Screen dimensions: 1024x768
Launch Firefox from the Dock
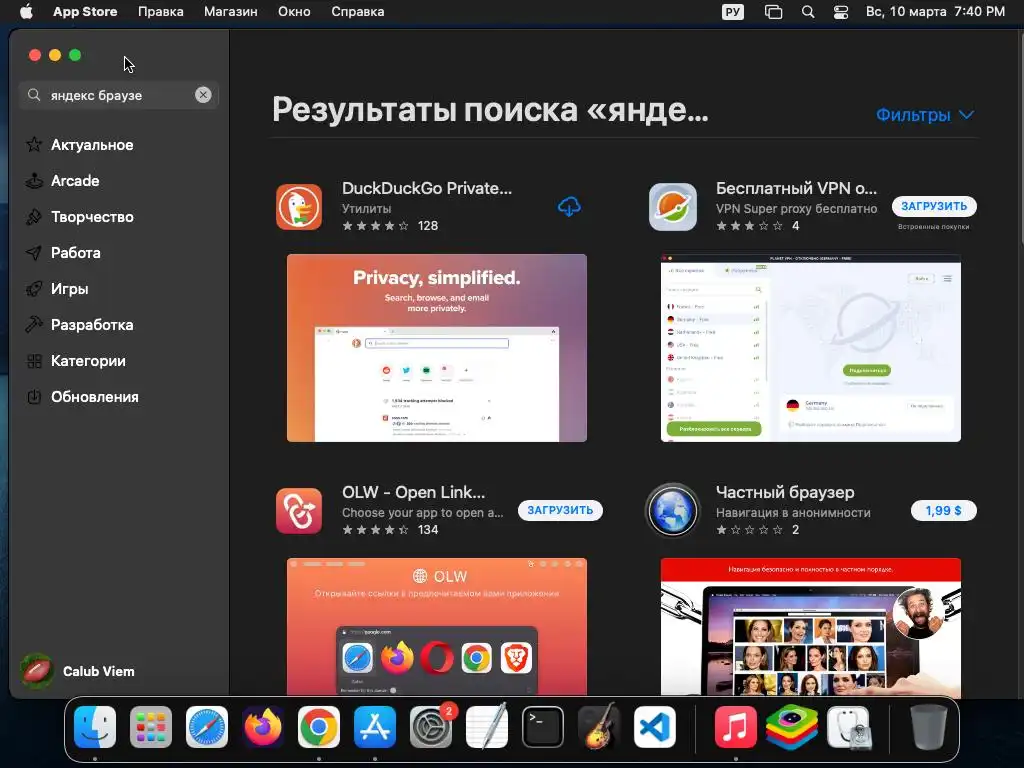[263, 727]
